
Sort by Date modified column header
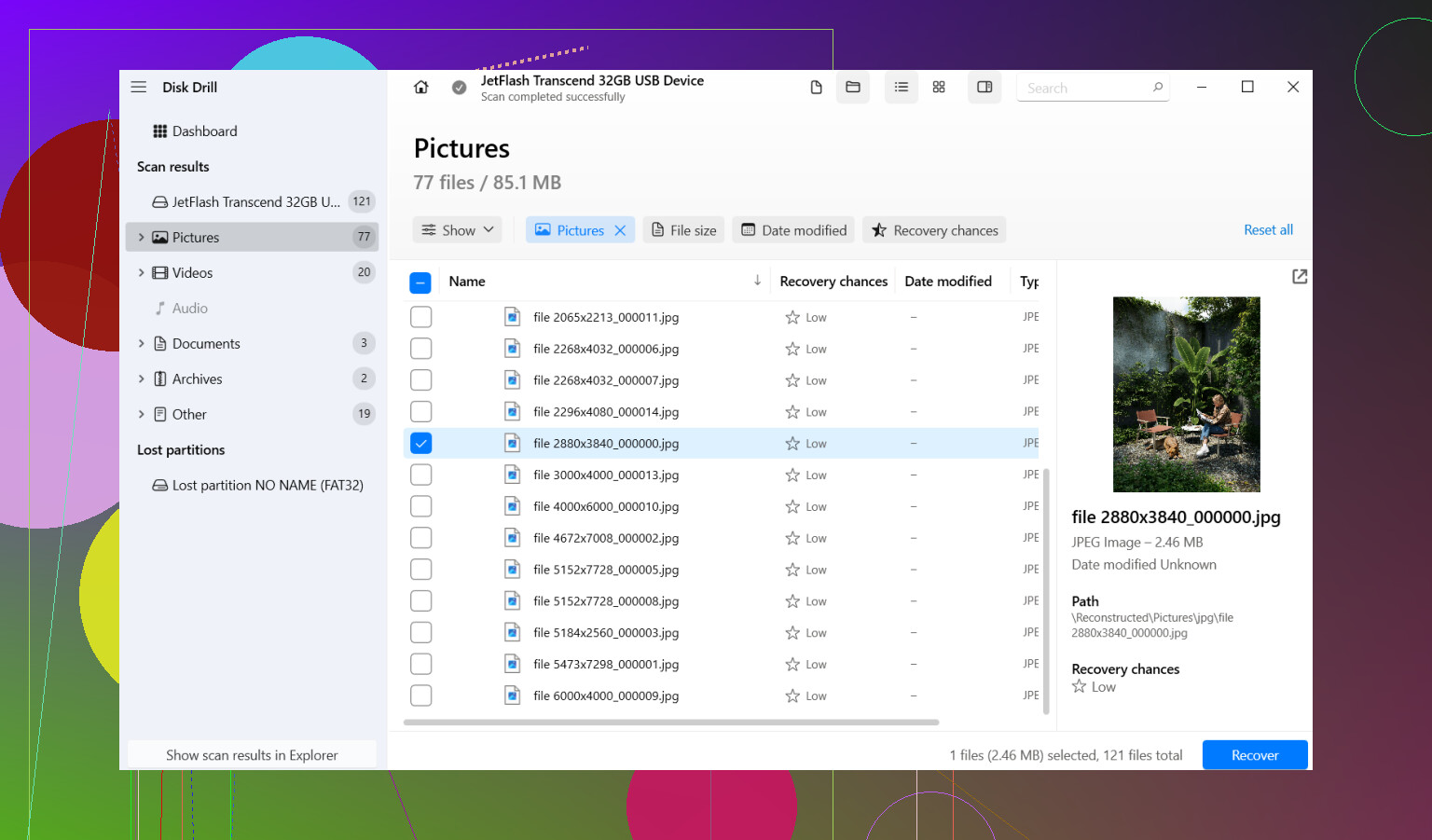(948, 281)
